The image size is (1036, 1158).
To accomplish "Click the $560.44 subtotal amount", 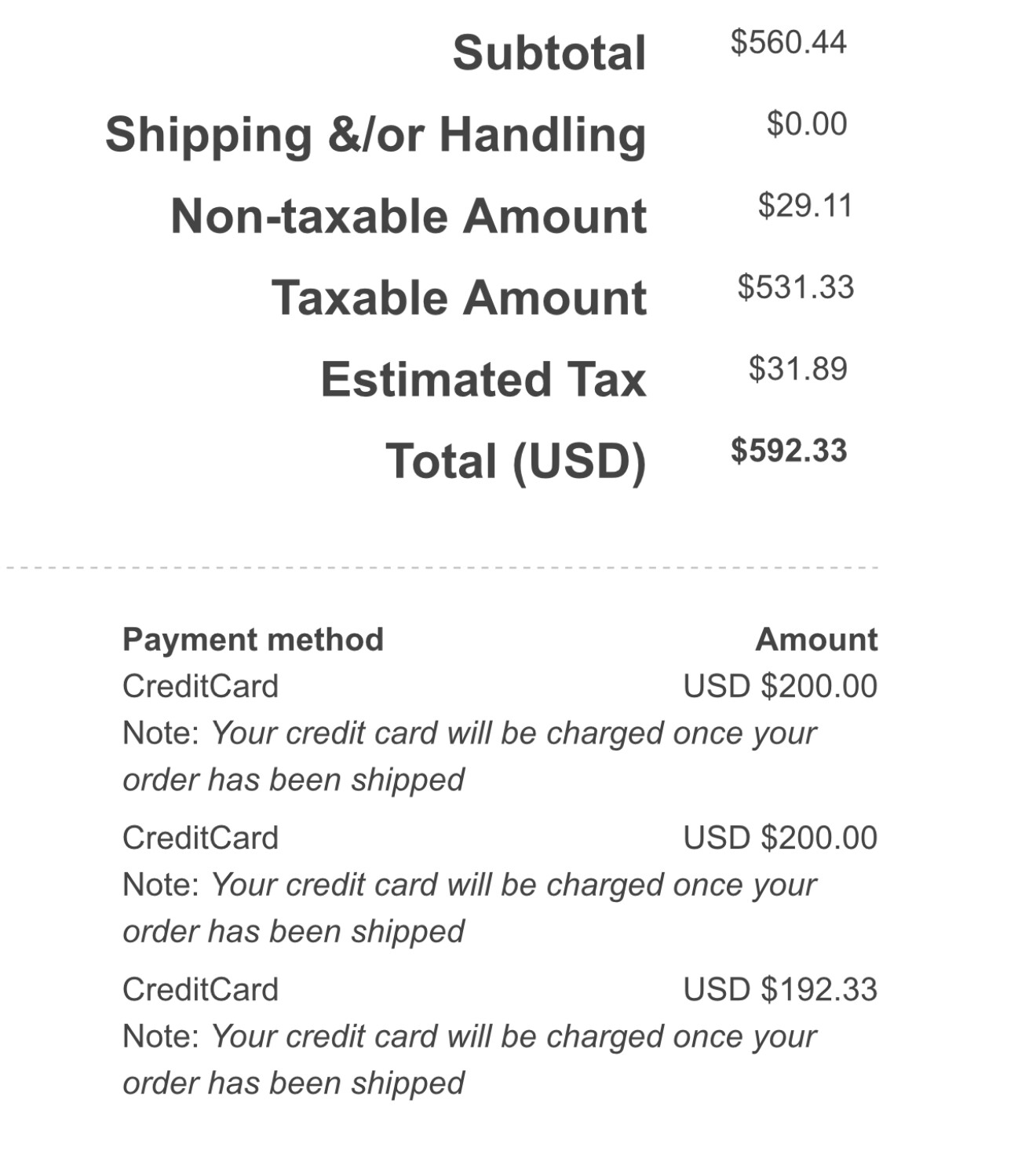I will pyautogui.click(x=788, y=42).
